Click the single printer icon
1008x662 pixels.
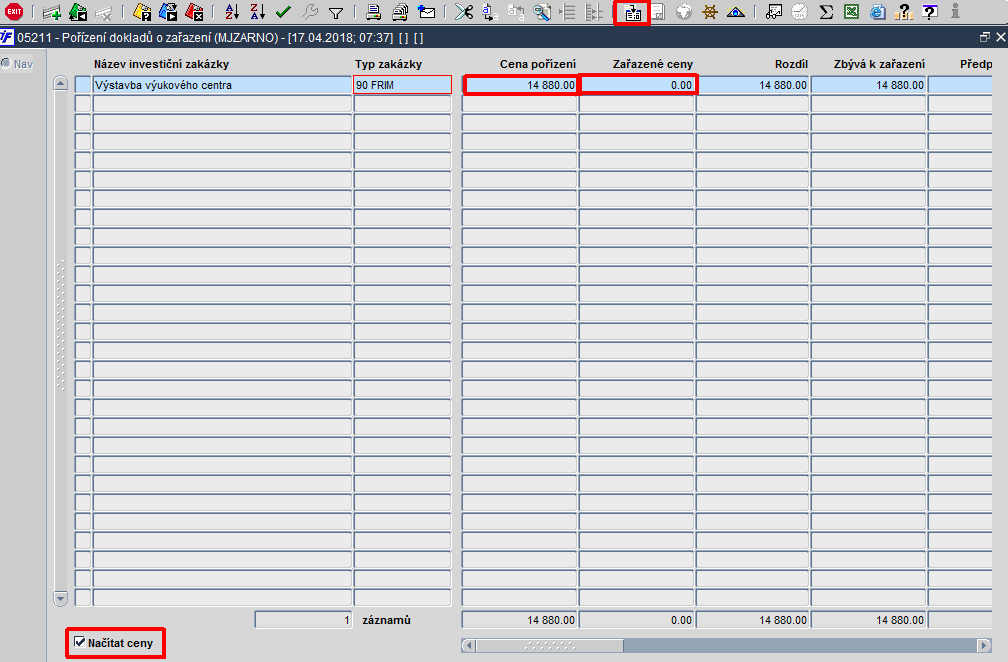[374, 12]
